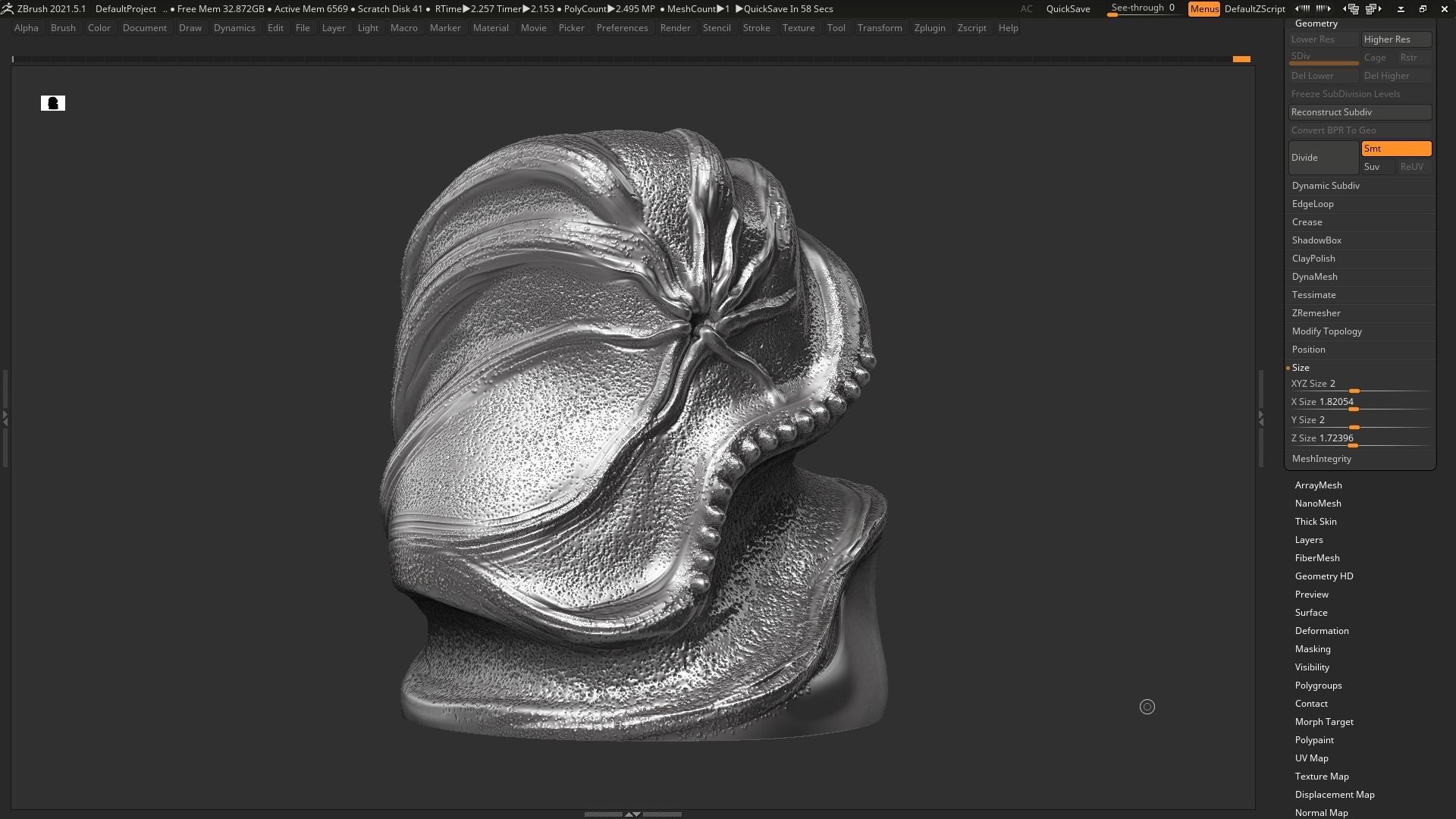Click next UI colors arrow icon
Screen dimensions: 1456x819
1323,9
